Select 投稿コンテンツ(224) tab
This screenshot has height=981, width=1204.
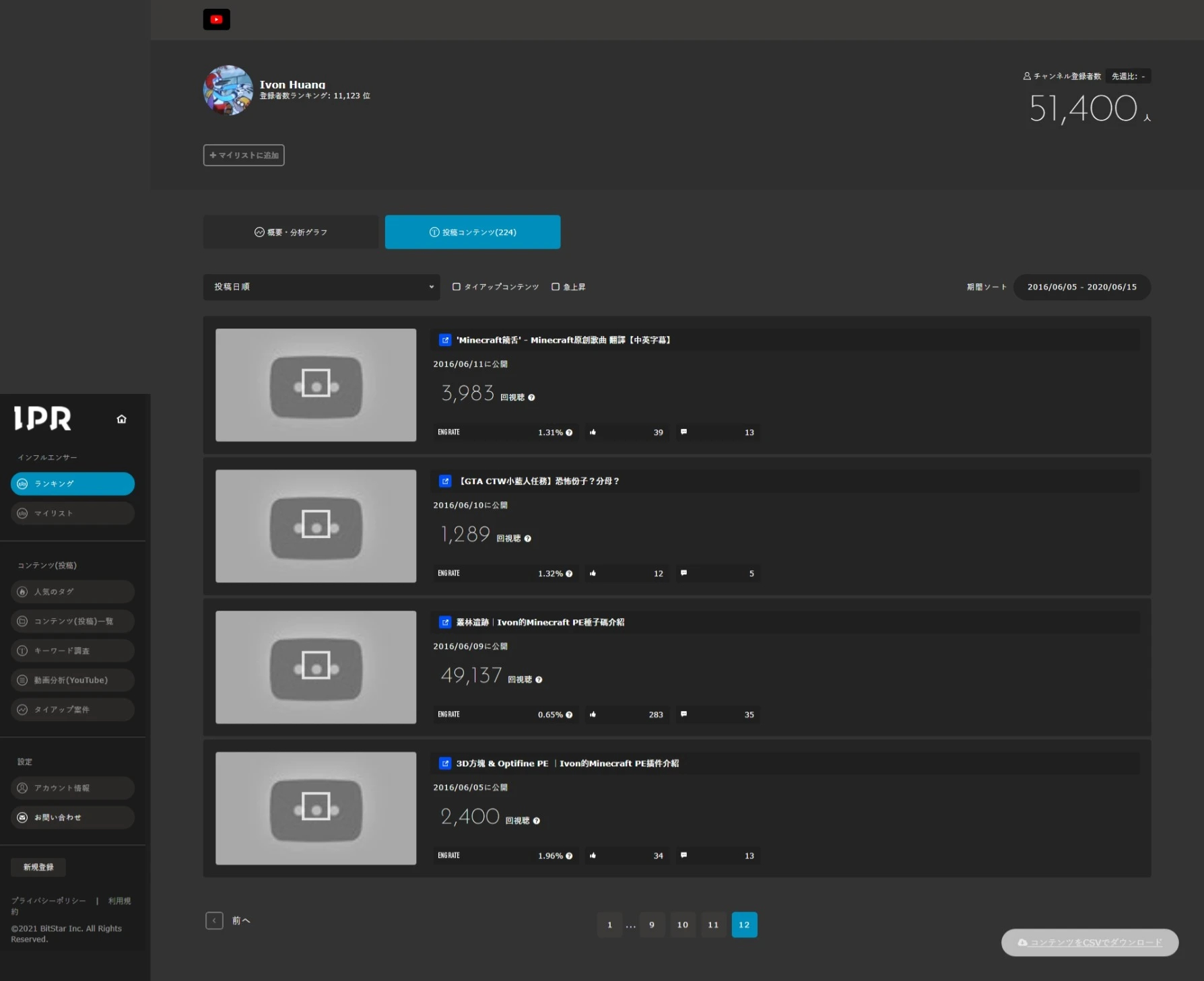(x=472, y=232)
